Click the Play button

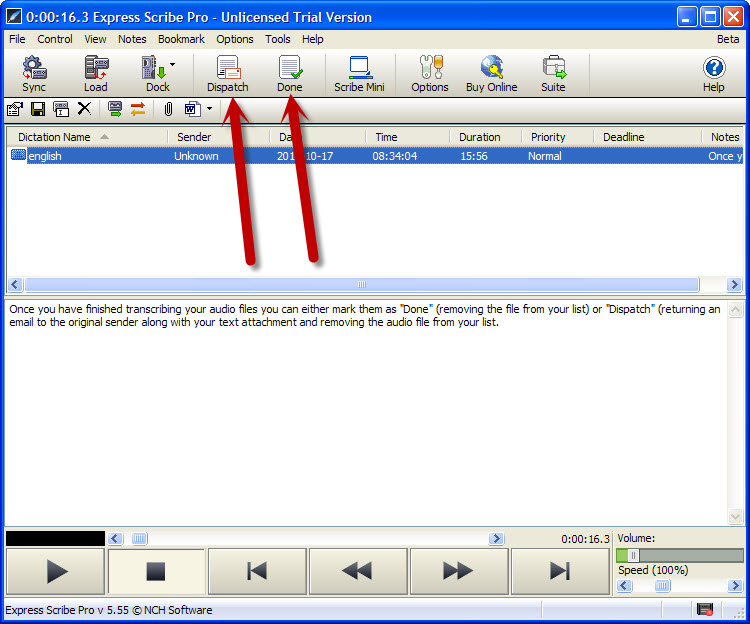pos(55,571)
